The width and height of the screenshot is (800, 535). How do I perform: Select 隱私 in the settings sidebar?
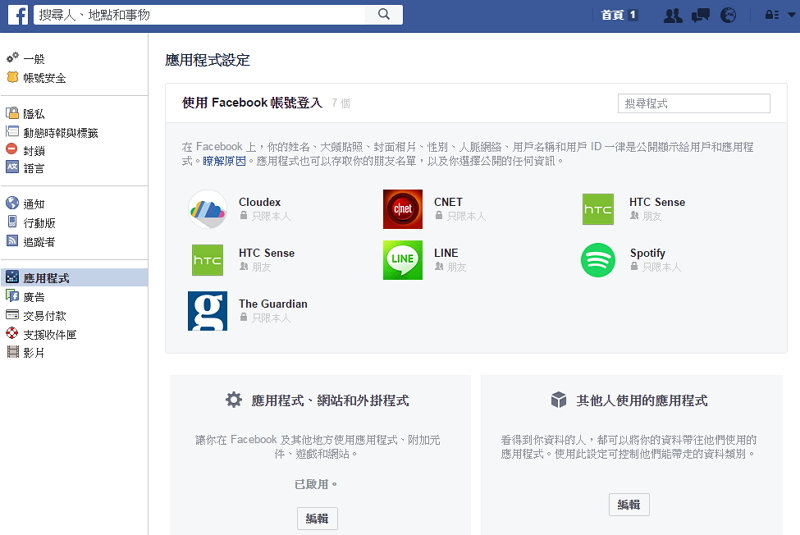click(34, 114)
